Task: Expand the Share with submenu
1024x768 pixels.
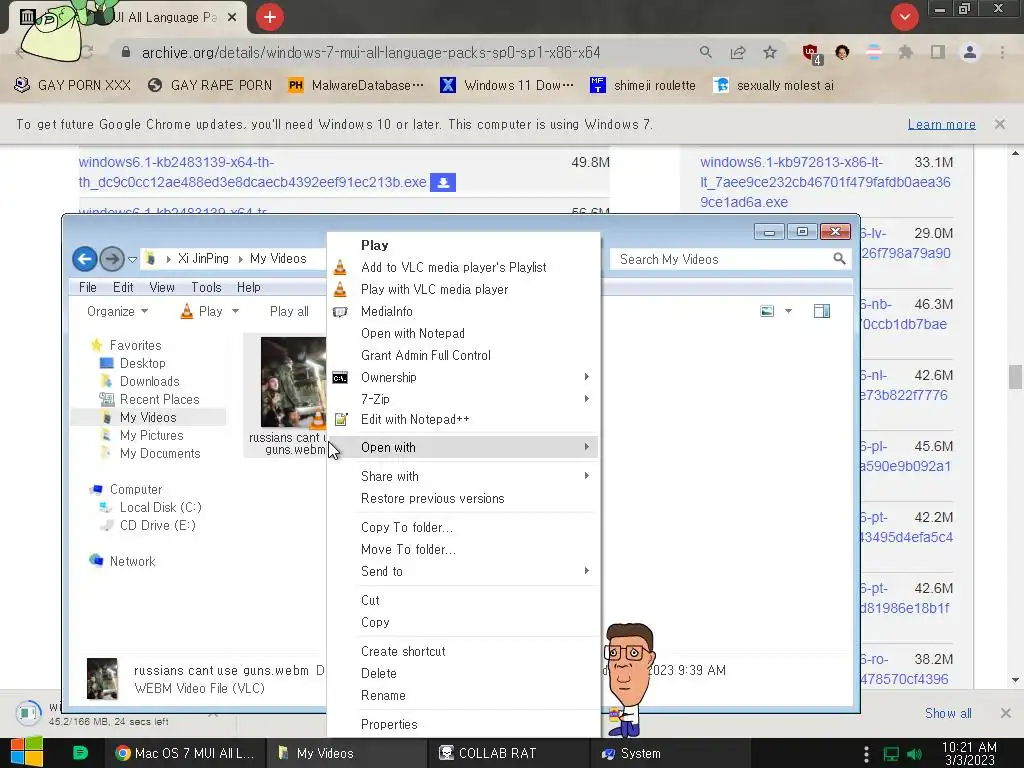Action: click(463, 477)
